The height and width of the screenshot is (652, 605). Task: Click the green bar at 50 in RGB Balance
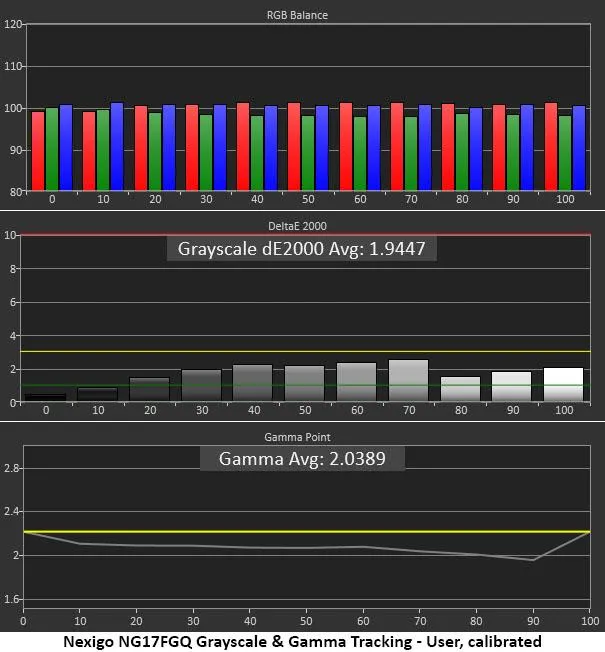click(308, 152)
